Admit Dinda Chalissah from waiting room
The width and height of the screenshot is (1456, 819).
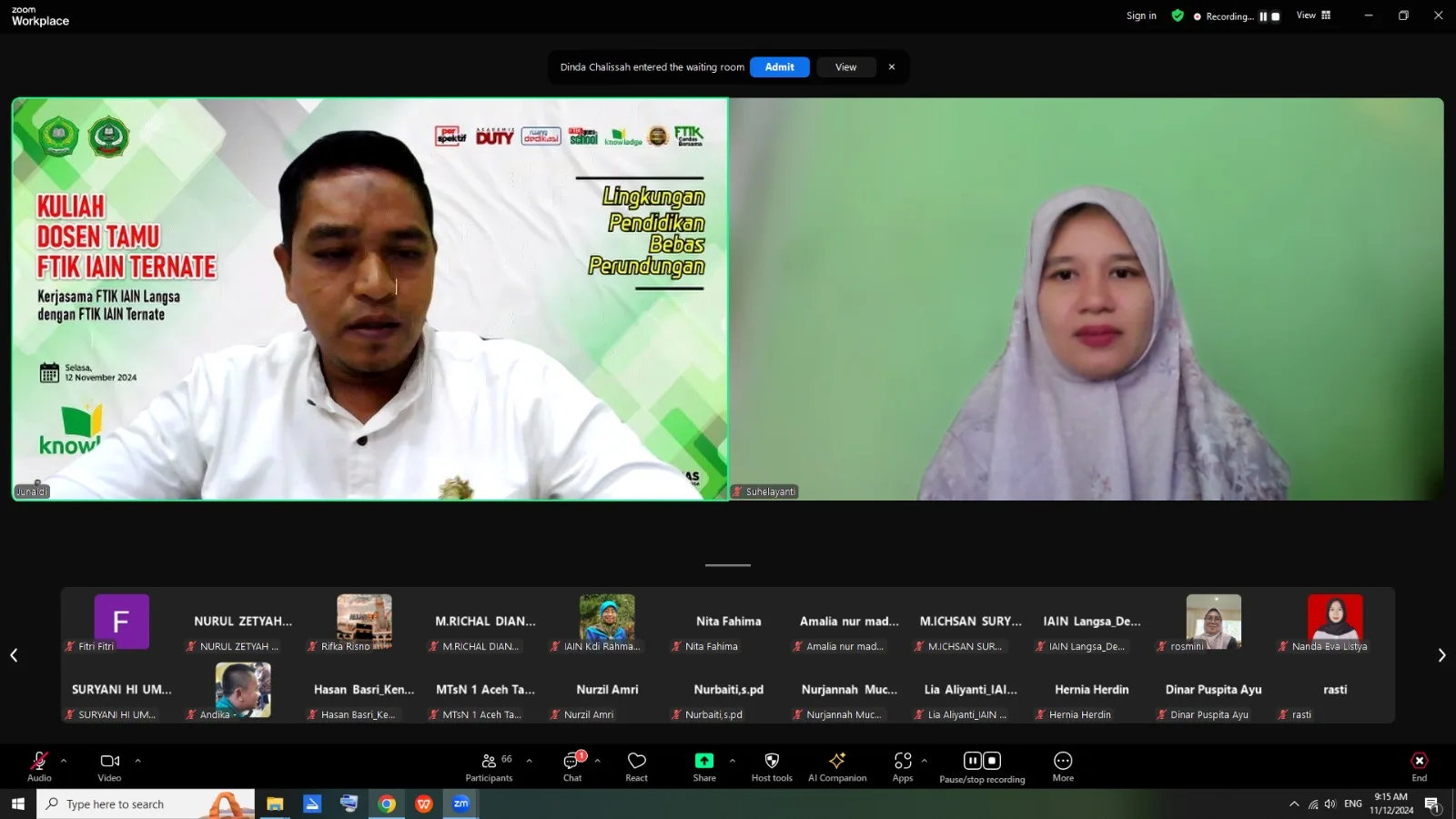780,67
